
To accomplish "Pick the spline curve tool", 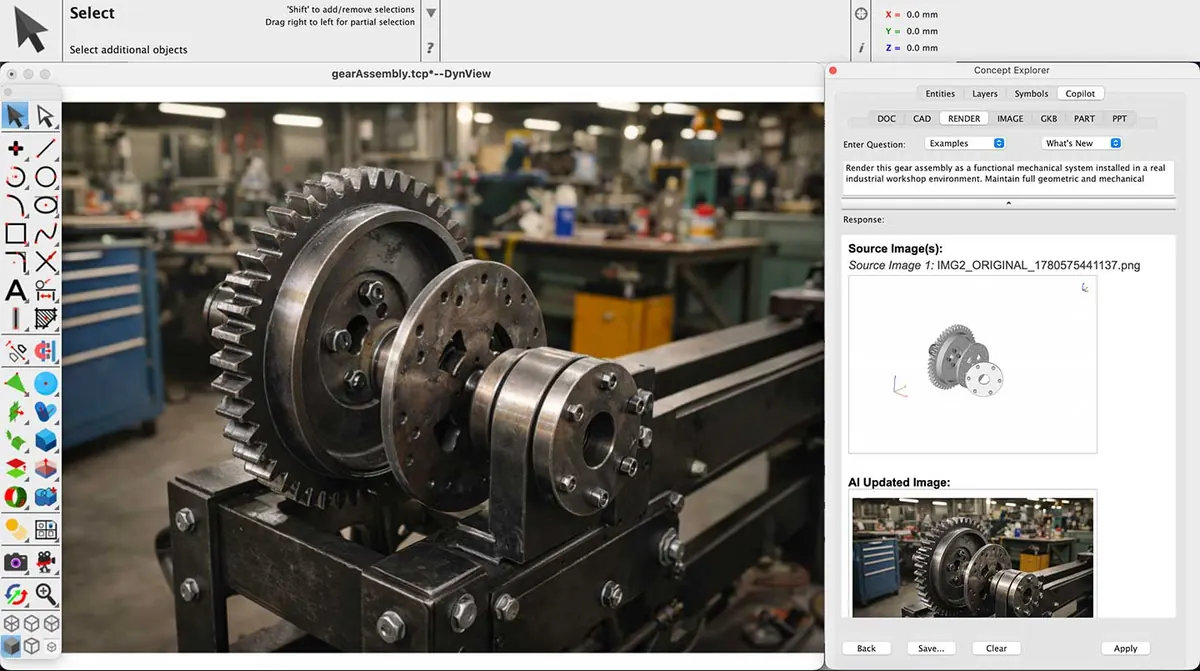I will 46,234.
